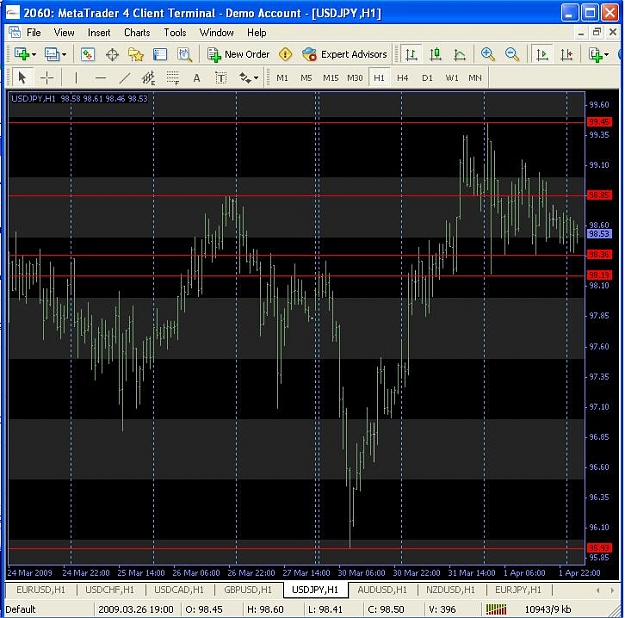Open the Tools menu
The image size is (625, 618).
[x=175, y=32]
